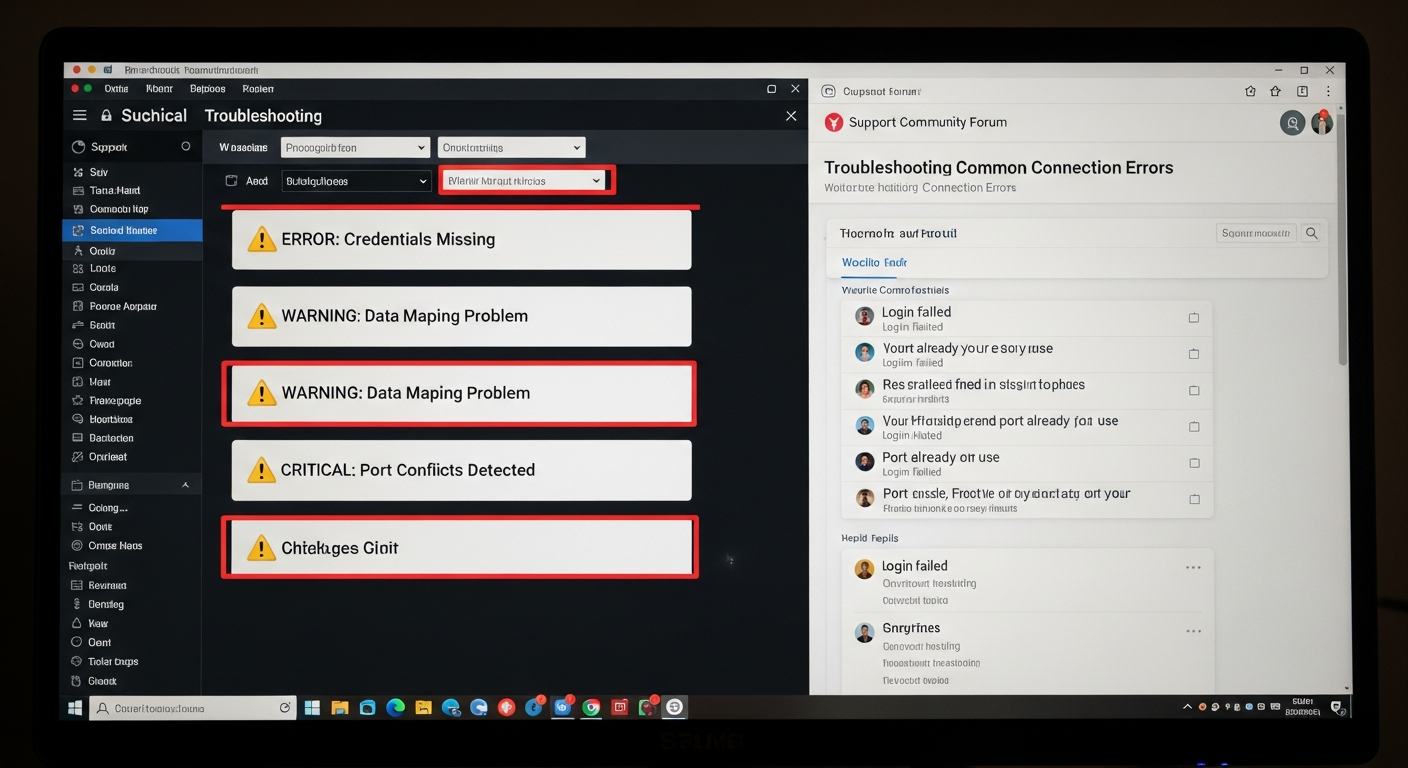Open the red-highlighted dropdown in second filter row
This screenshot has height=768, width=1408.
coord(526,181)
